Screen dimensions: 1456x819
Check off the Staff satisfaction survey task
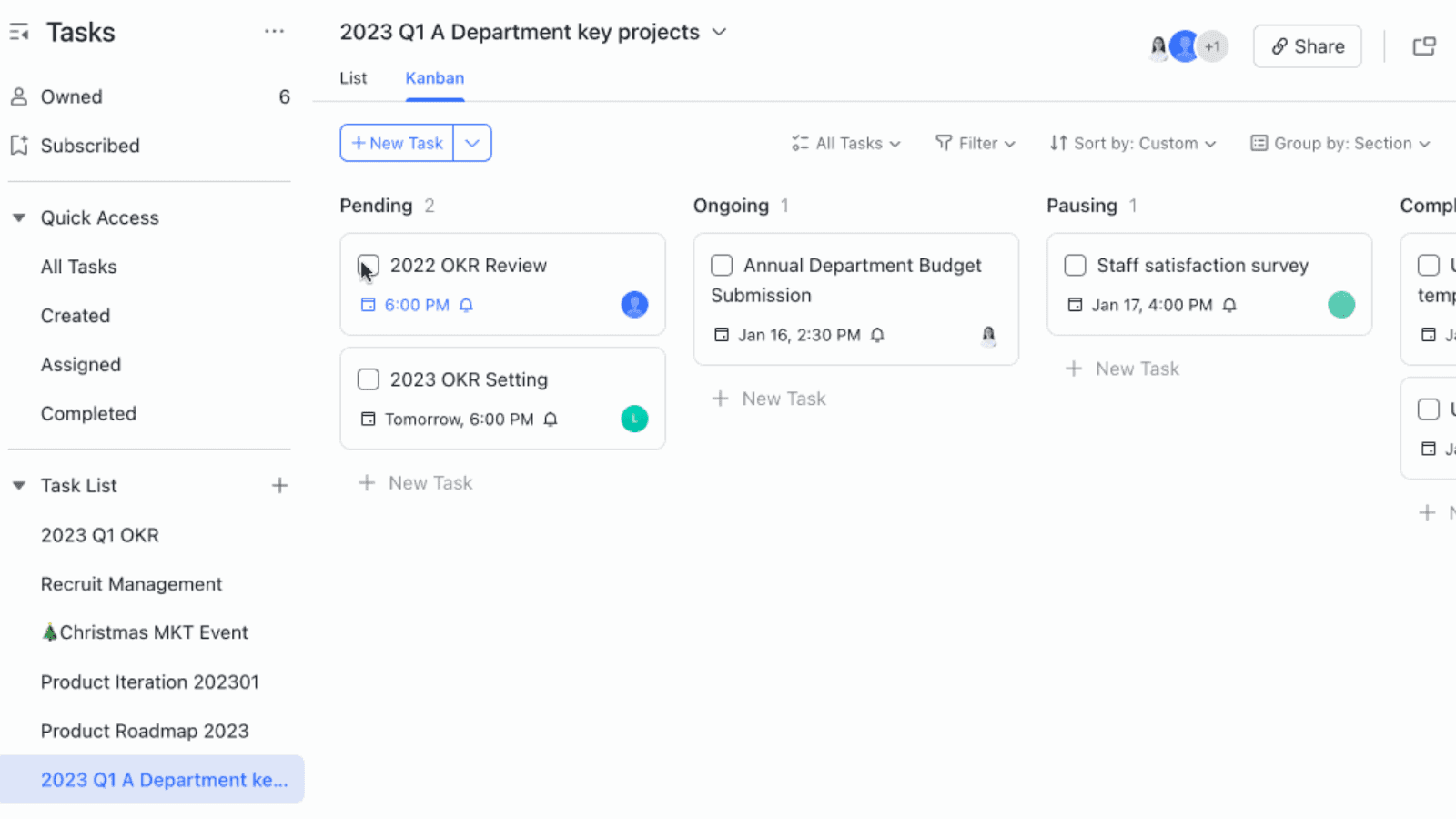[x=1075, y=265]
